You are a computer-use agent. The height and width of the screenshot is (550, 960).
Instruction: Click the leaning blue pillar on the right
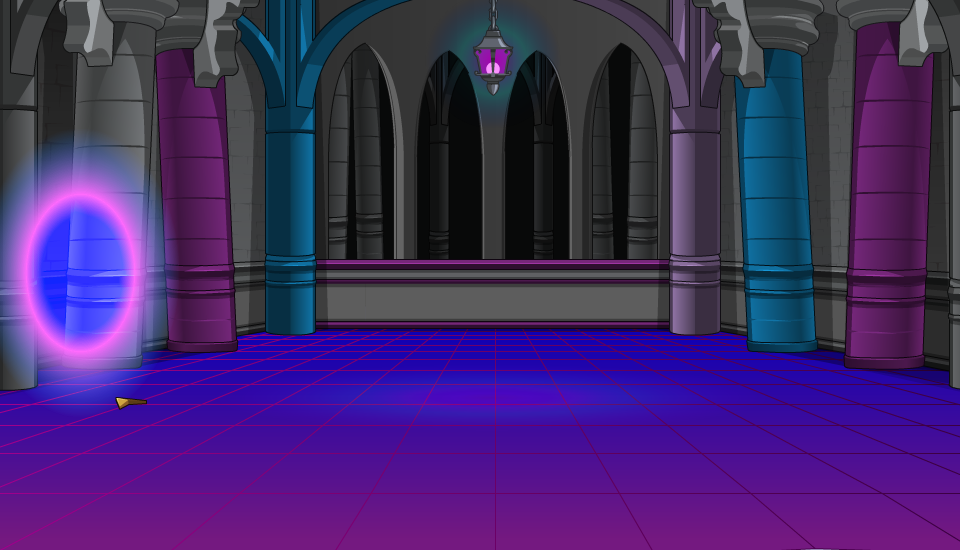pos(777,200)
